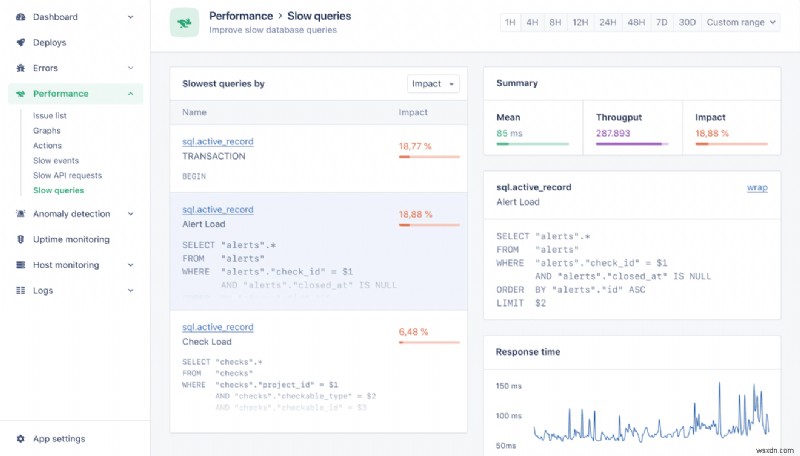Select the 24H time range
Viewport: 800px width, 456px height.
(x=608, y=22)
